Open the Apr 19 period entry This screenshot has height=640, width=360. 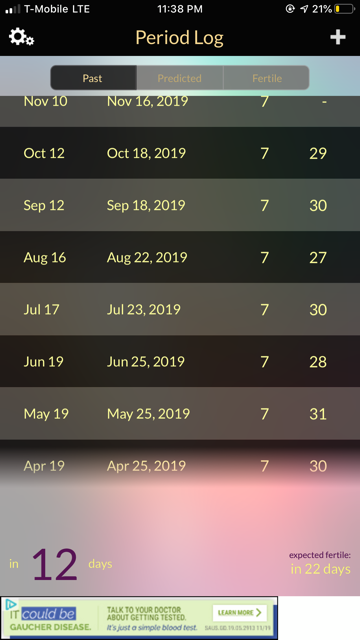pos(180,466)
